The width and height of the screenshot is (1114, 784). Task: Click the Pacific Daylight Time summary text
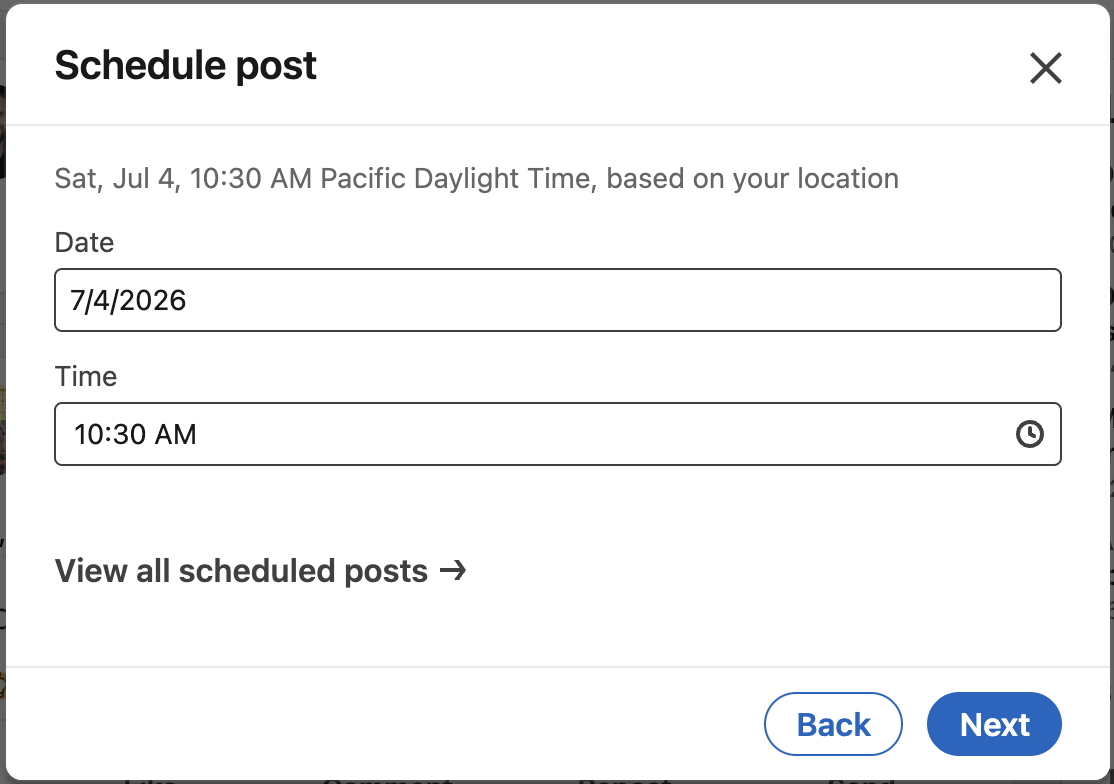coord(476,178)
